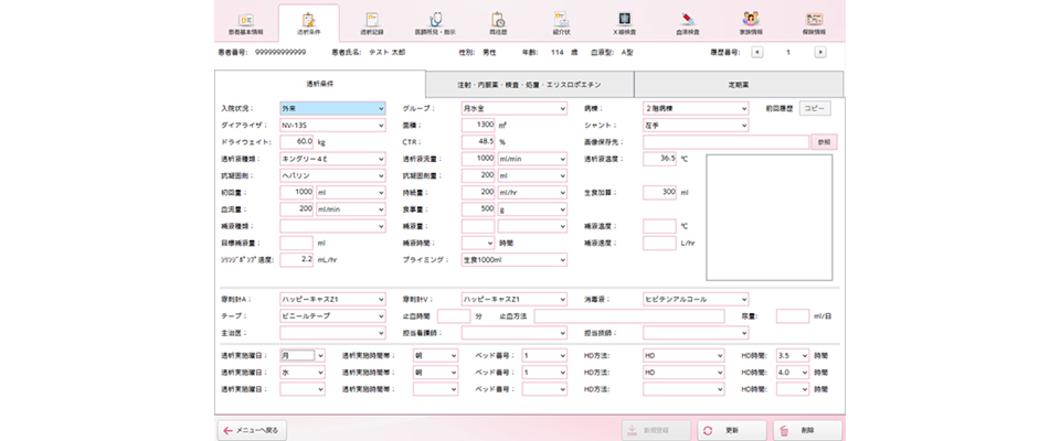
Task: Switch to 注射・内服薬・検査・処置・エリスロポエチン tab
Action: coord(530,84)
